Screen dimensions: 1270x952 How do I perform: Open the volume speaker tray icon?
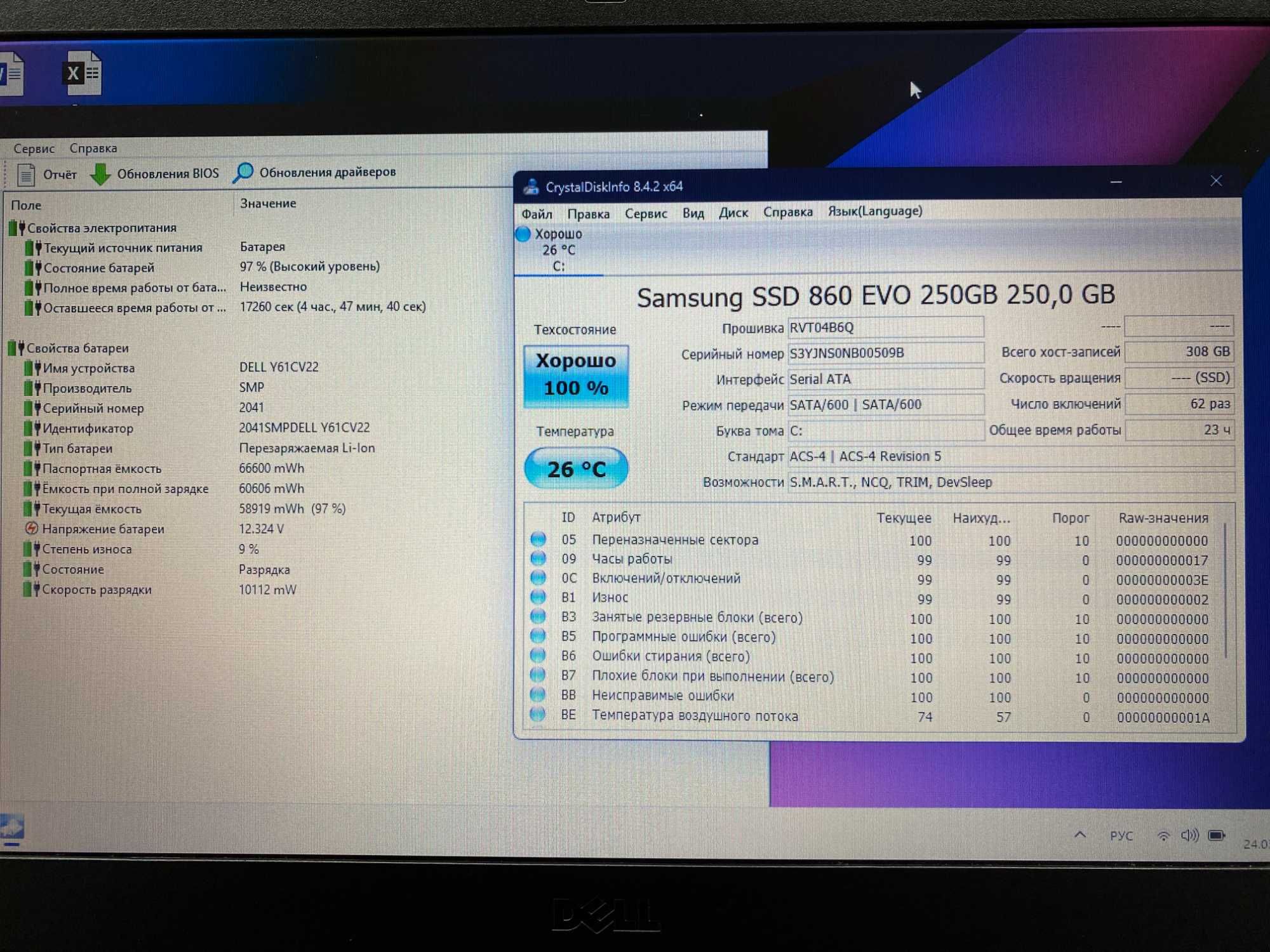1190,835
